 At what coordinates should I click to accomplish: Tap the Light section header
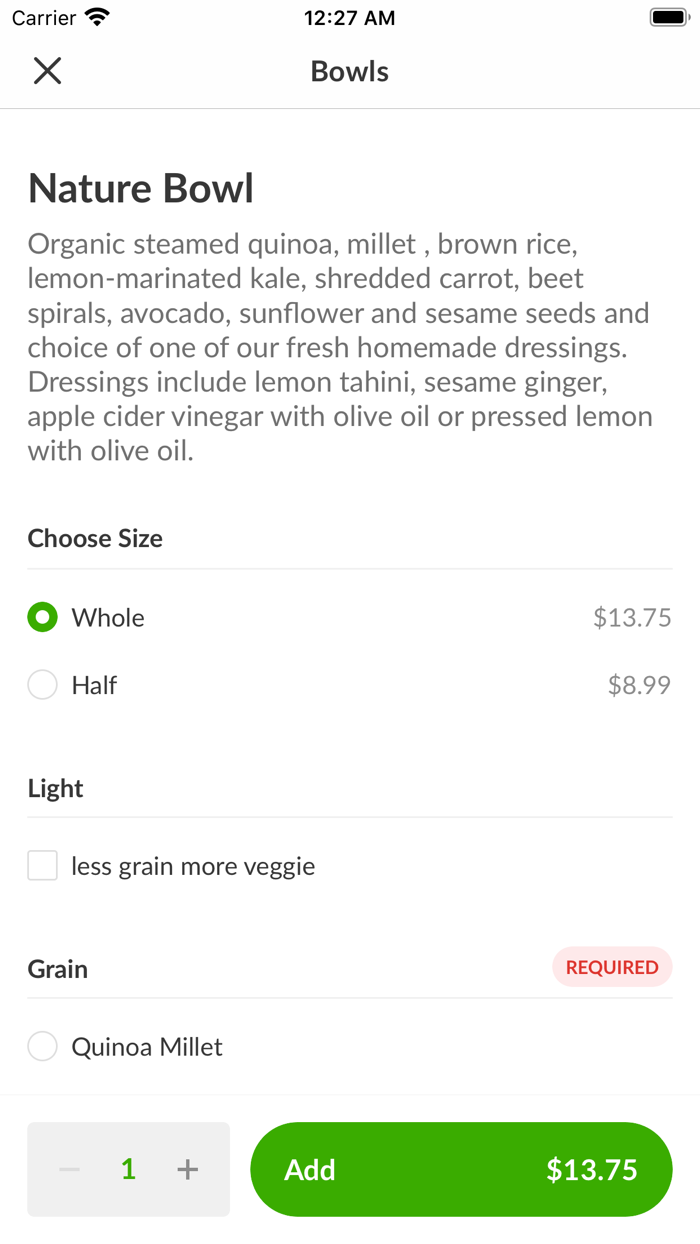55,788
